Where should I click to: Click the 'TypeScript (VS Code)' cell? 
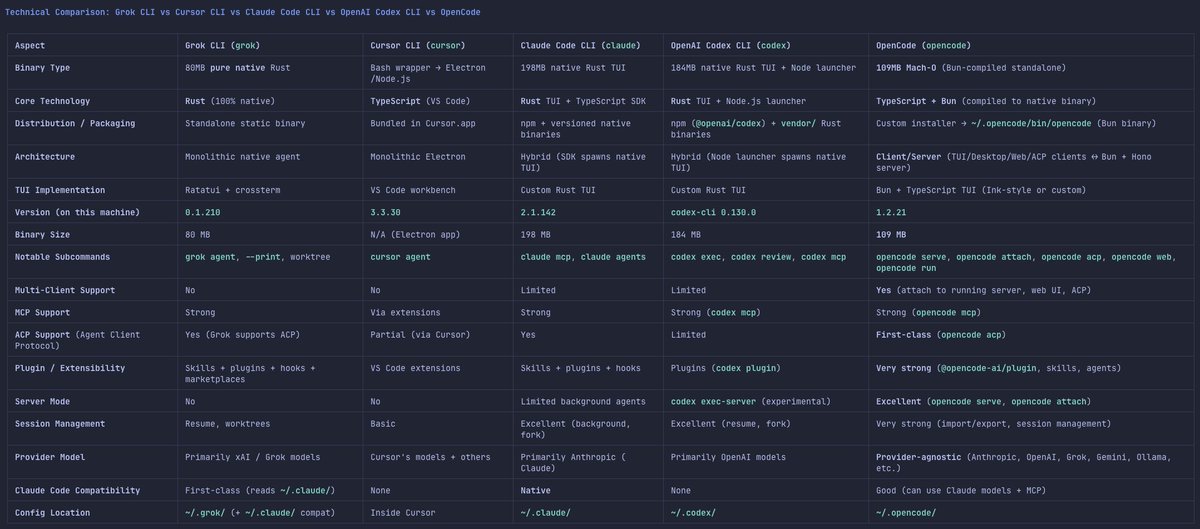(x=422, y=101)
